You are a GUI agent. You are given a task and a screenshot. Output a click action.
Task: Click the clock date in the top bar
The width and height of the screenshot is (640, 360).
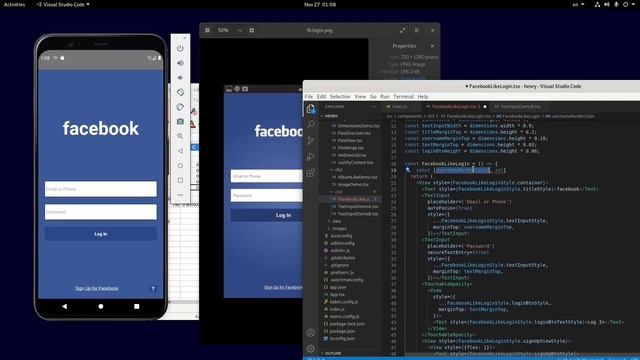click(x=320, y=4)
